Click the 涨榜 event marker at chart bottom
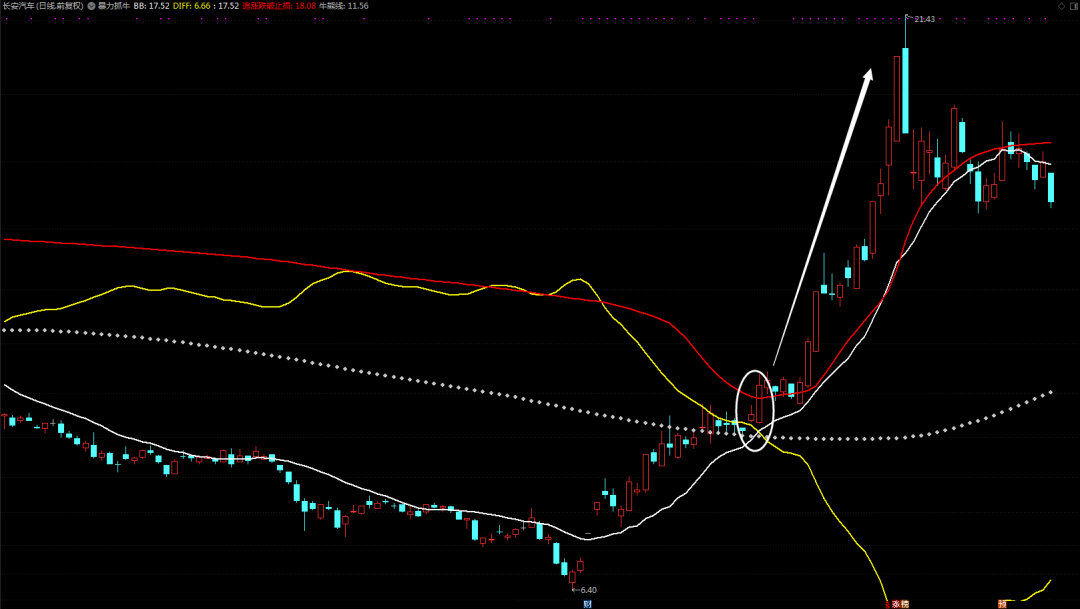The width and height of the screenshot is (1080, 609). pos(900,604)
